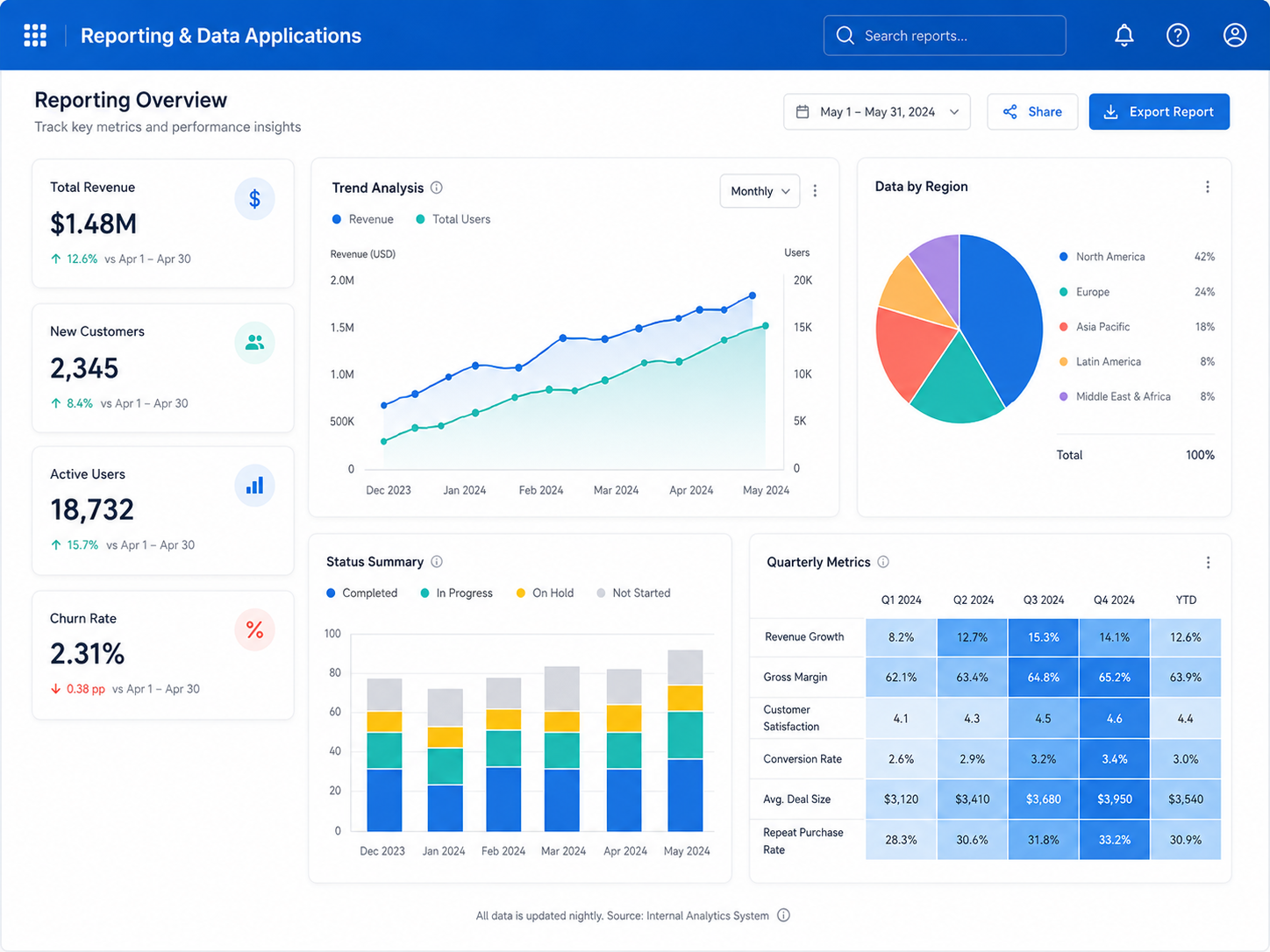The image size is (1270, 952).
Task: Click the Conversion Rate row label
Action: 803,759
